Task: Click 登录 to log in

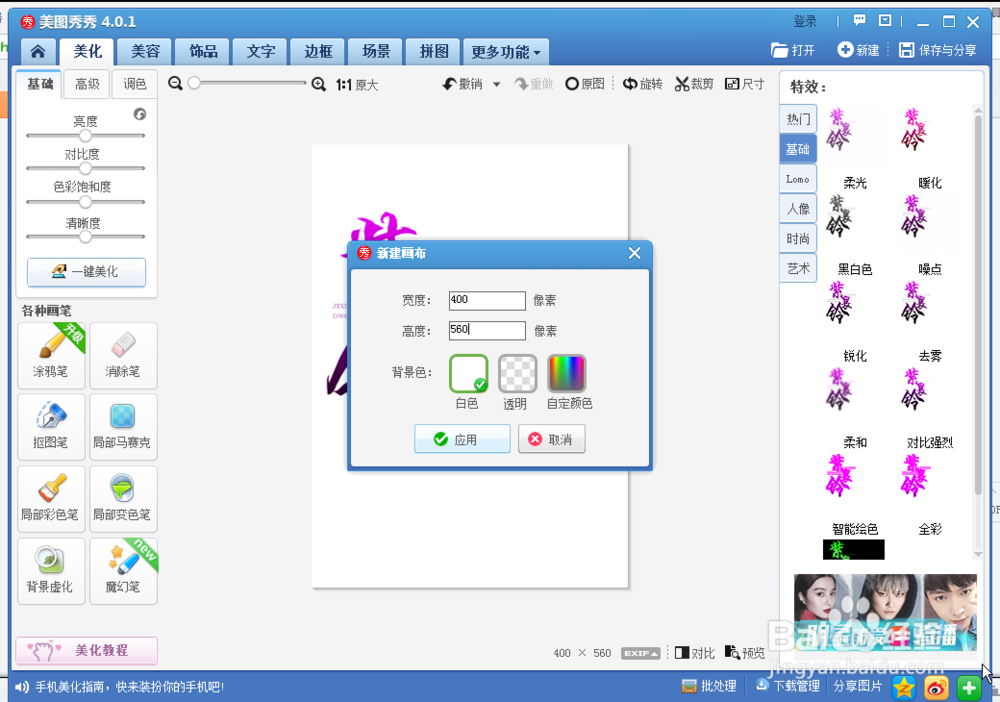Action: [805, 21]
